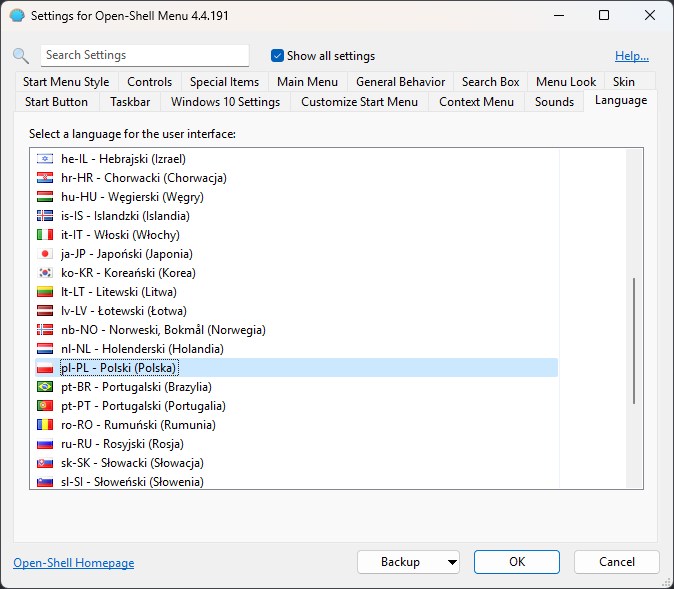Open the Start Button tab
674x589 pixels.
[x=56, y=102]
